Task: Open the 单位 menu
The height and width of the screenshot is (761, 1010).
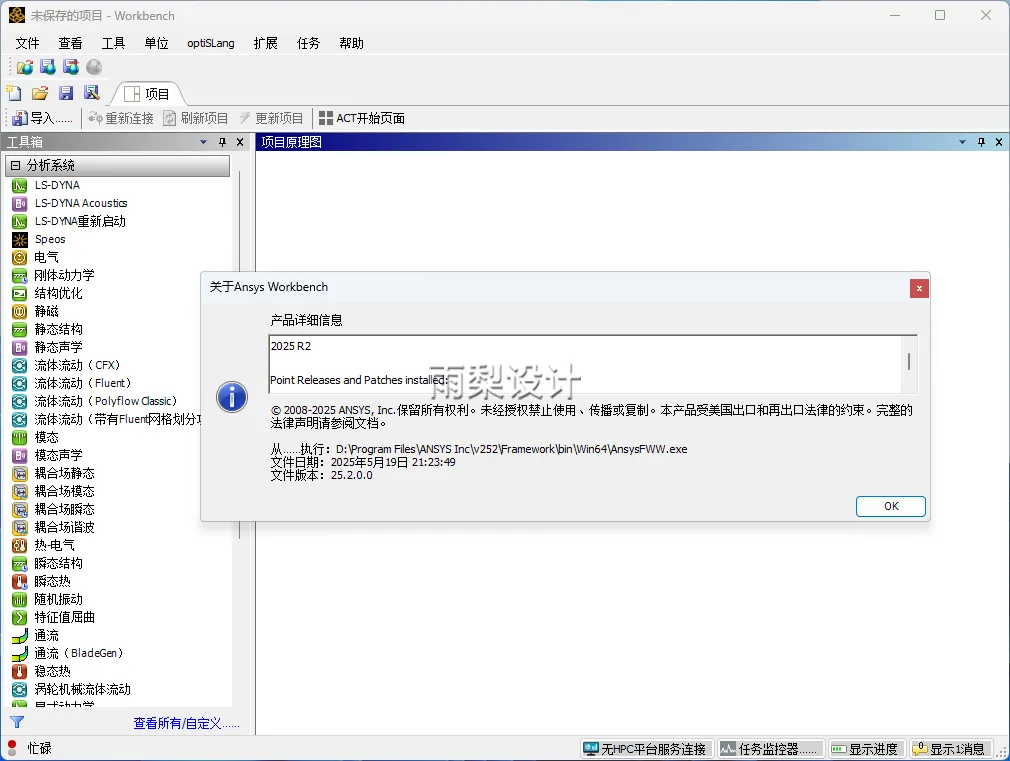Action: (157, 43)
